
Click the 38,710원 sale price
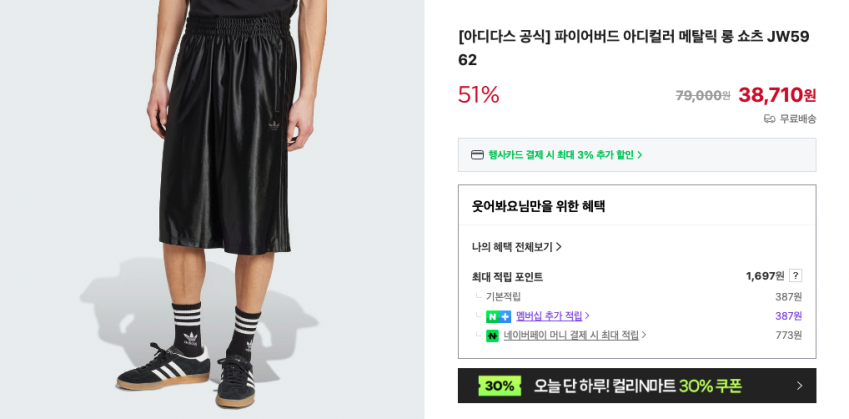coord(777,95)
